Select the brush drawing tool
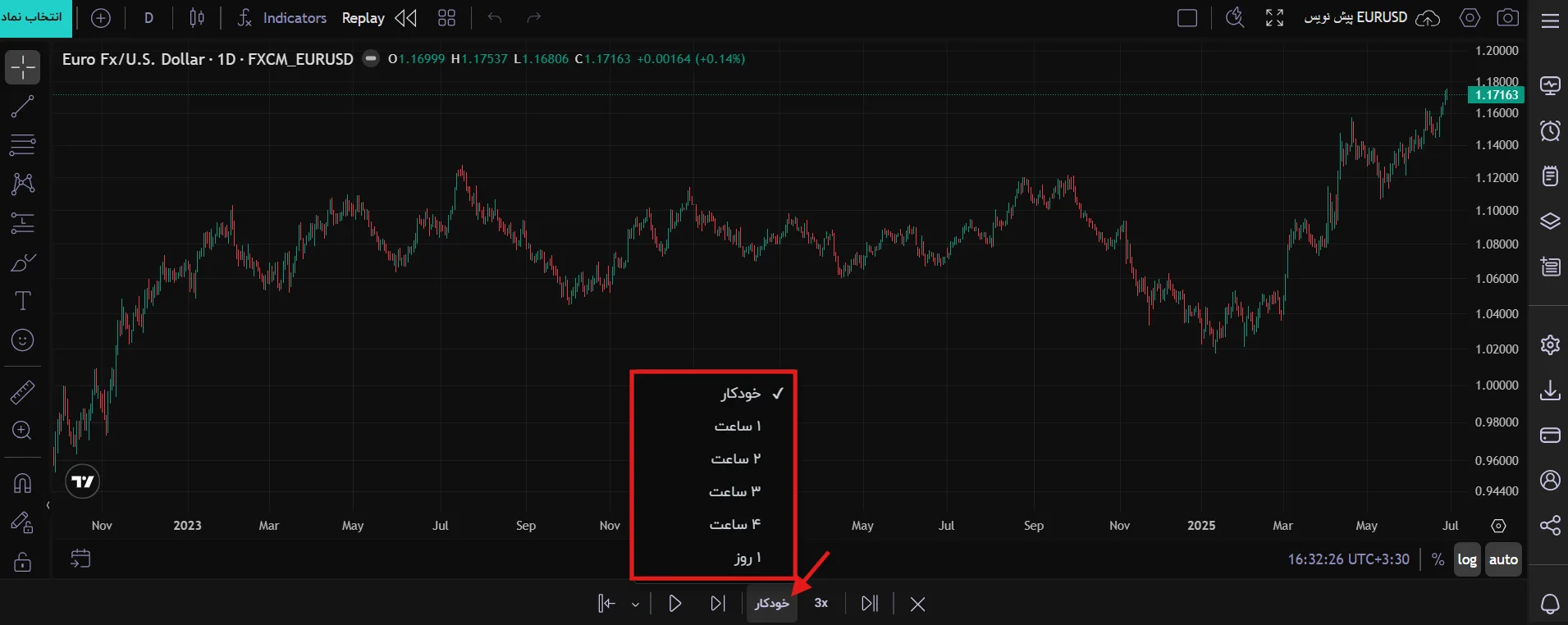 coord(23,262)
